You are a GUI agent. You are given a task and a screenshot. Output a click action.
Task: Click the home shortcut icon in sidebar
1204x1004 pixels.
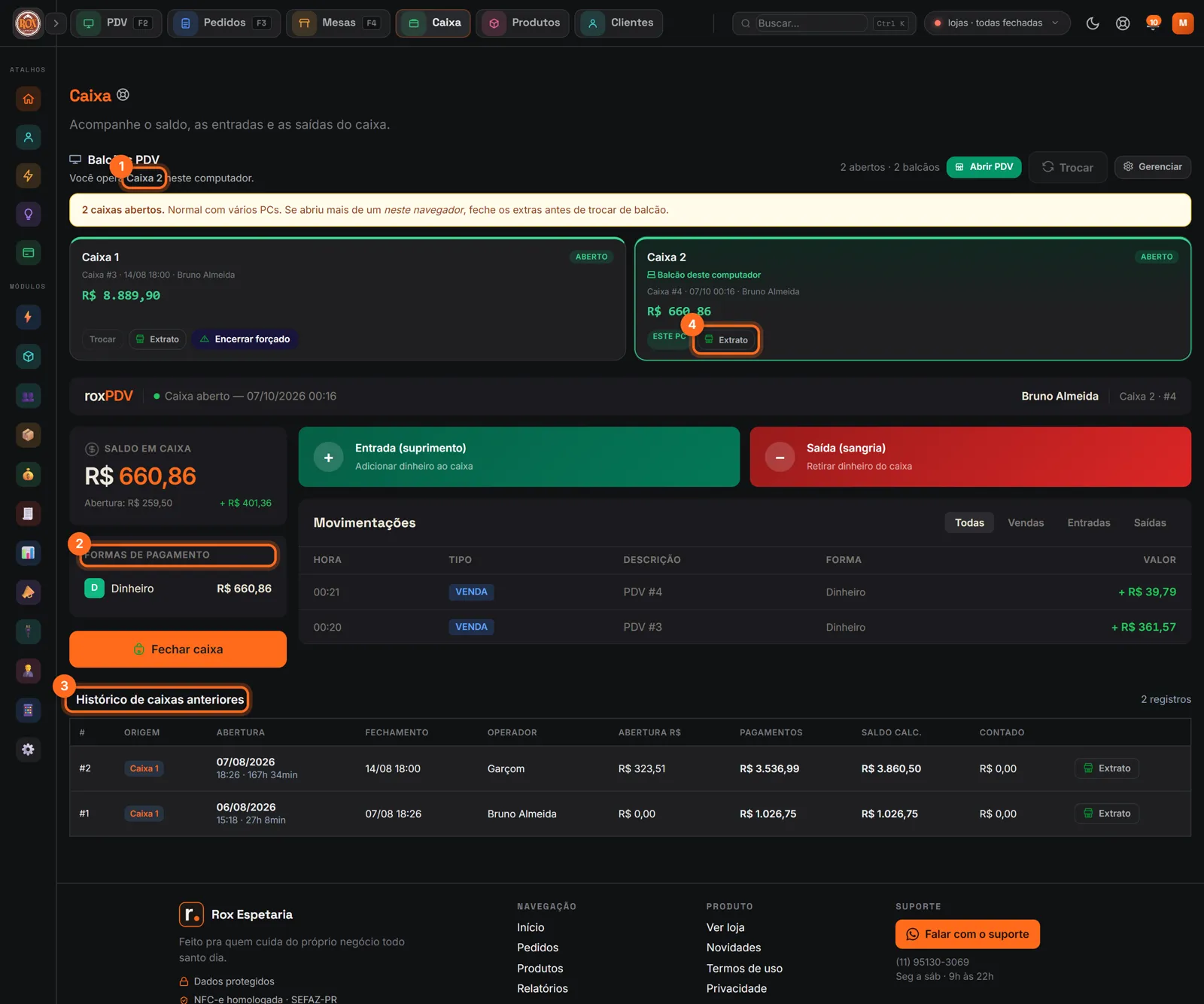pyautogui.click(x=28, y=99)
